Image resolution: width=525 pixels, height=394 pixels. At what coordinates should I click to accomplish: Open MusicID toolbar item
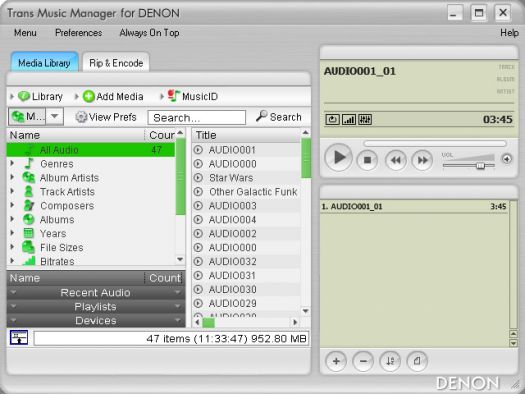click(x=193, y=96)
